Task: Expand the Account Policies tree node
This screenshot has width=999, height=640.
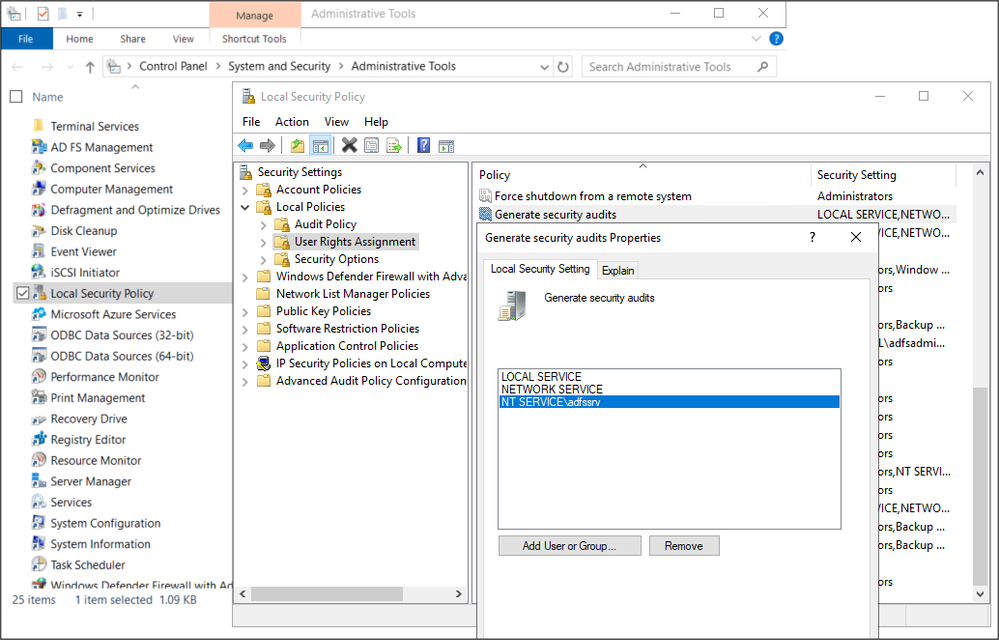Action: (245, 190)
